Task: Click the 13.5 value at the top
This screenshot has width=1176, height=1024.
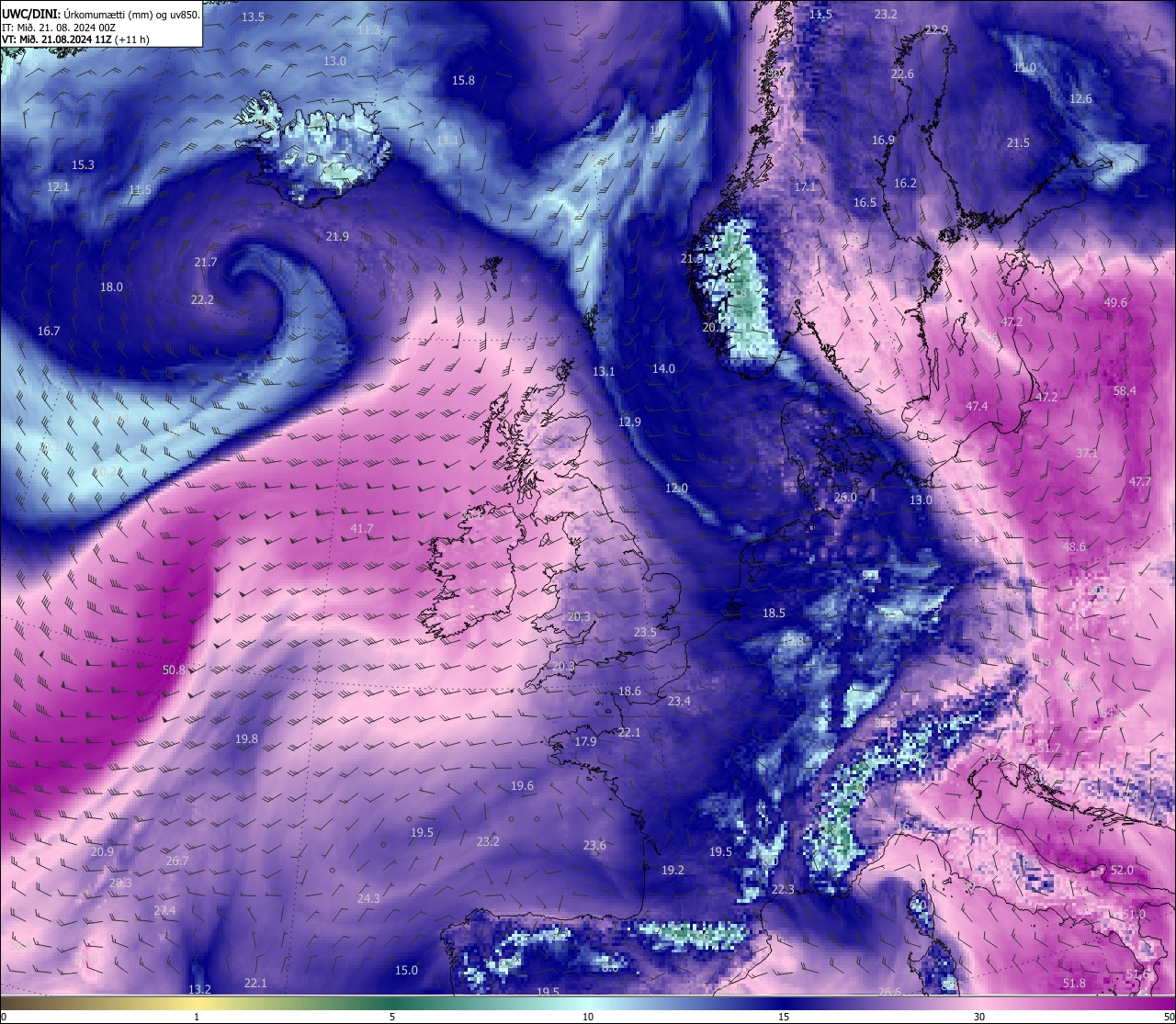Action: click(x=253, y=17)
